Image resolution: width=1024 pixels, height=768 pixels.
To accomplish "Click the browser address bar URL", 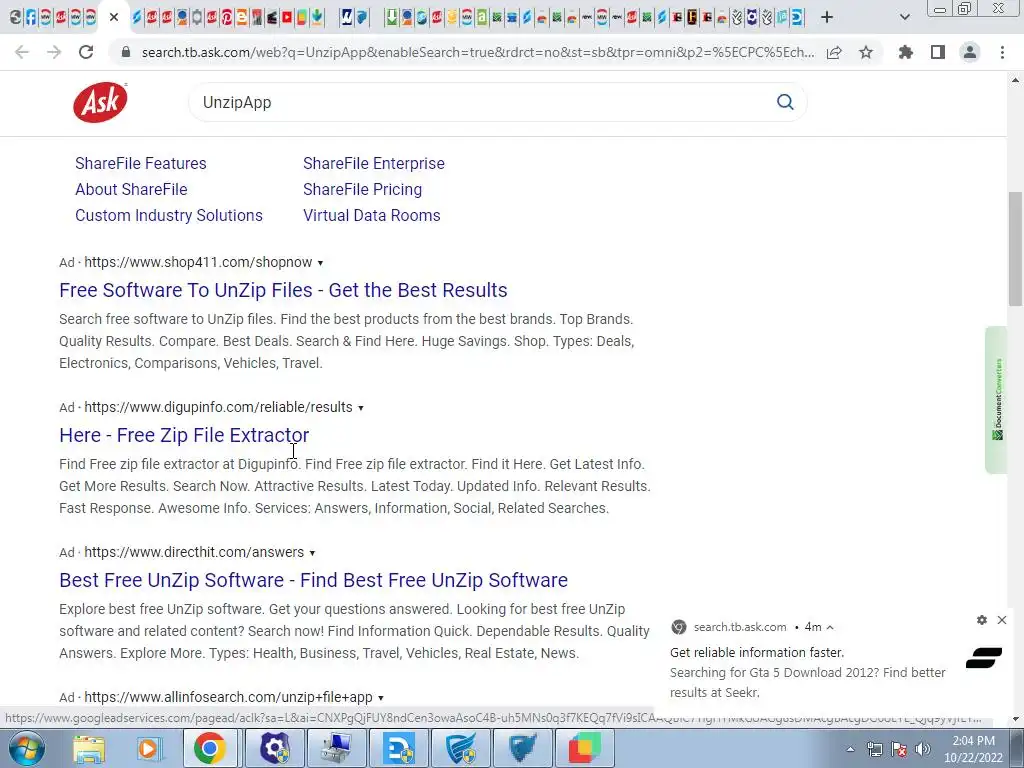I will tap(477, 52).
